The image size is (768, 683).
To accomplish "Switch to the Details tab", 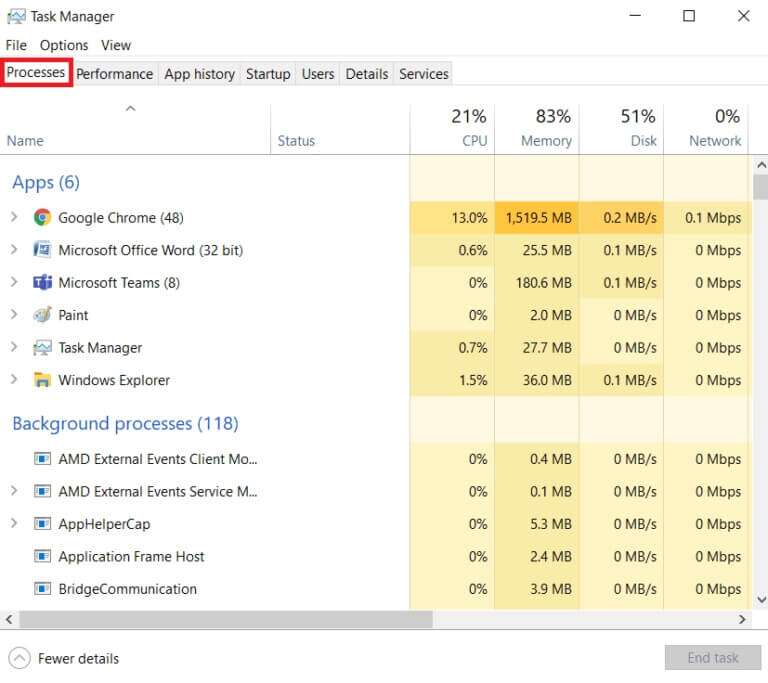I will coord(367,74).
